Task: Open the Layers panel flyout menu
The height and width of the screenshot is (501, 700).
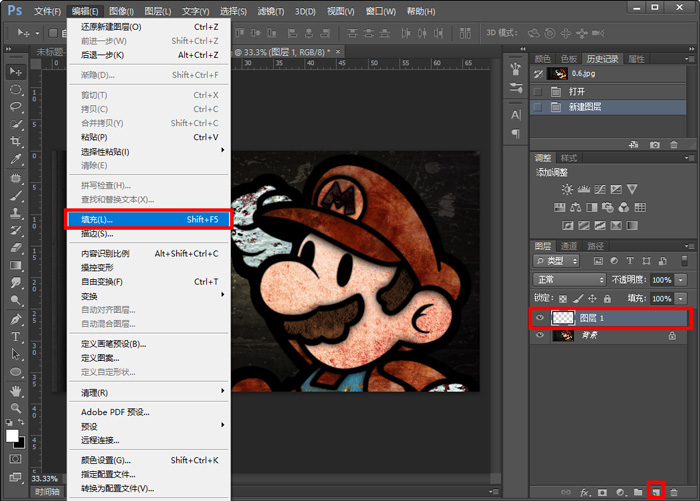Action: (x=690, y=246)
